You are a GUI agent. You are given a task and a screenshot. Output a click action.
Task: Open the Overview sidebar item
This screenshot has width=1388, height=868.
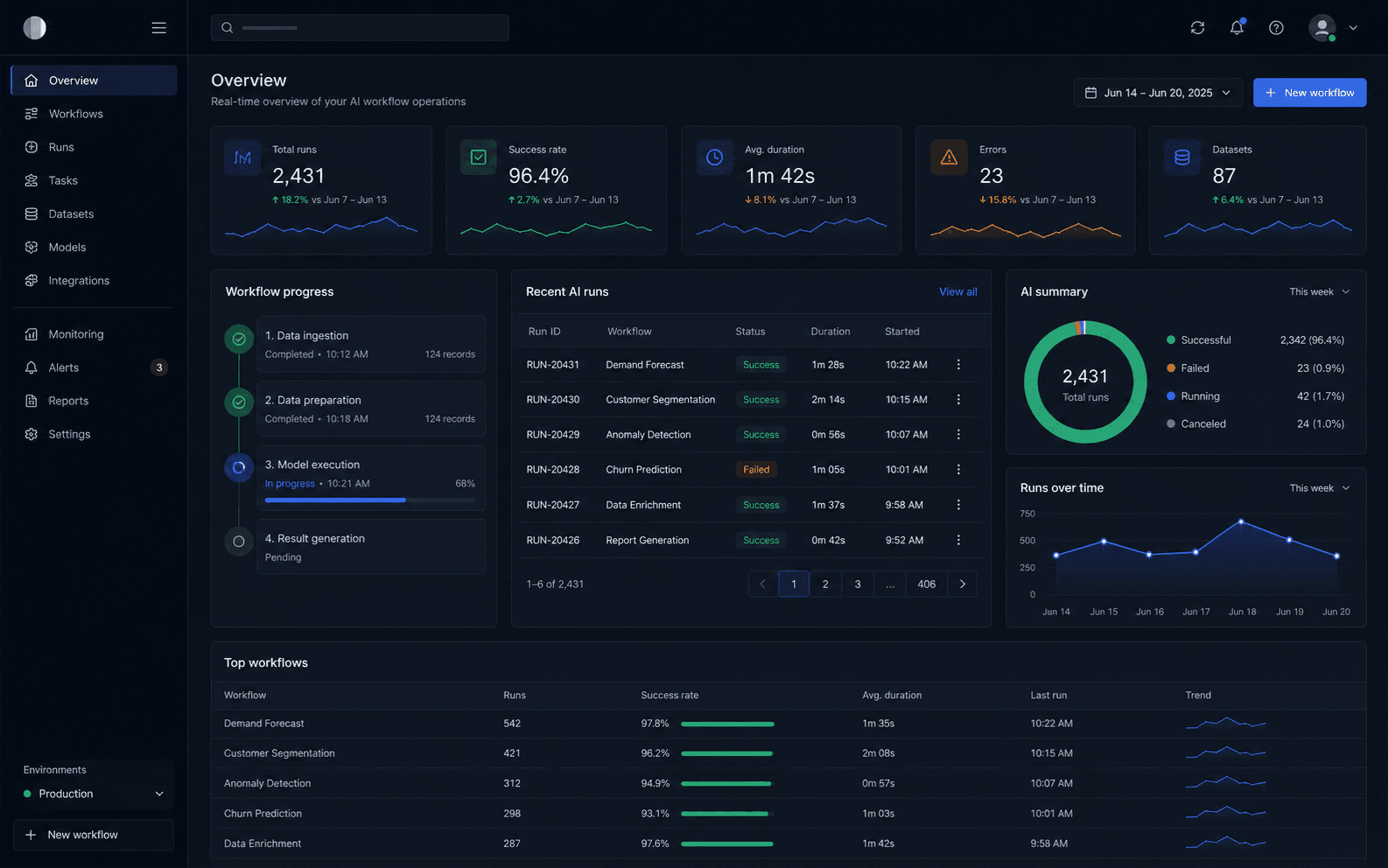pos(94,80)
